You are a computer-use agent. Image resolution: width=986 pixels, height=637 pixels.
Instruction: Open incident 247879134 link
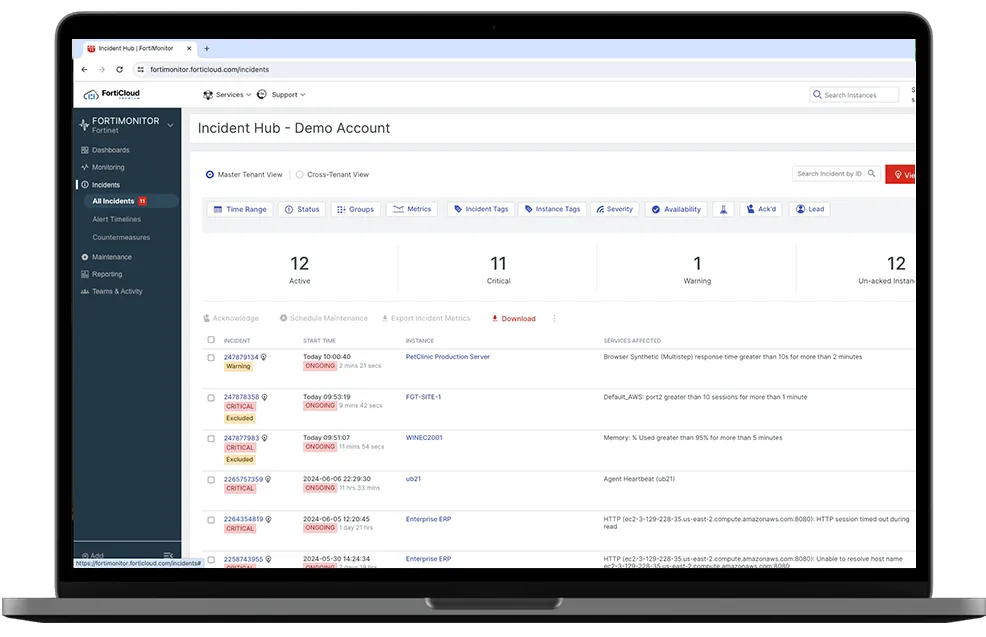[x=241, y=357]
